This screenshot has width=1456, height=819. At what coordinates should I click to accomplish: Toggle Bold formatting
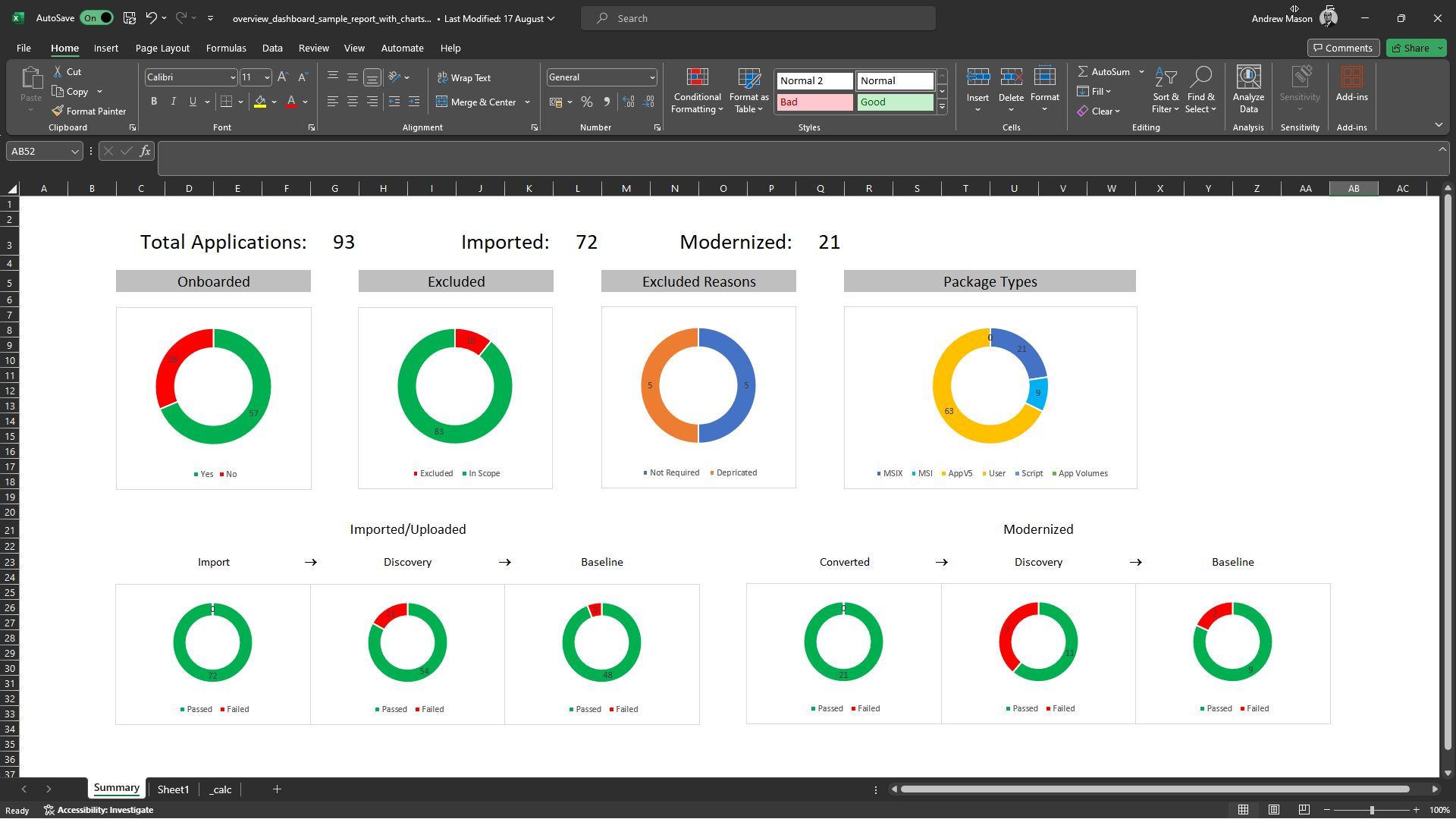coord(154,102)
